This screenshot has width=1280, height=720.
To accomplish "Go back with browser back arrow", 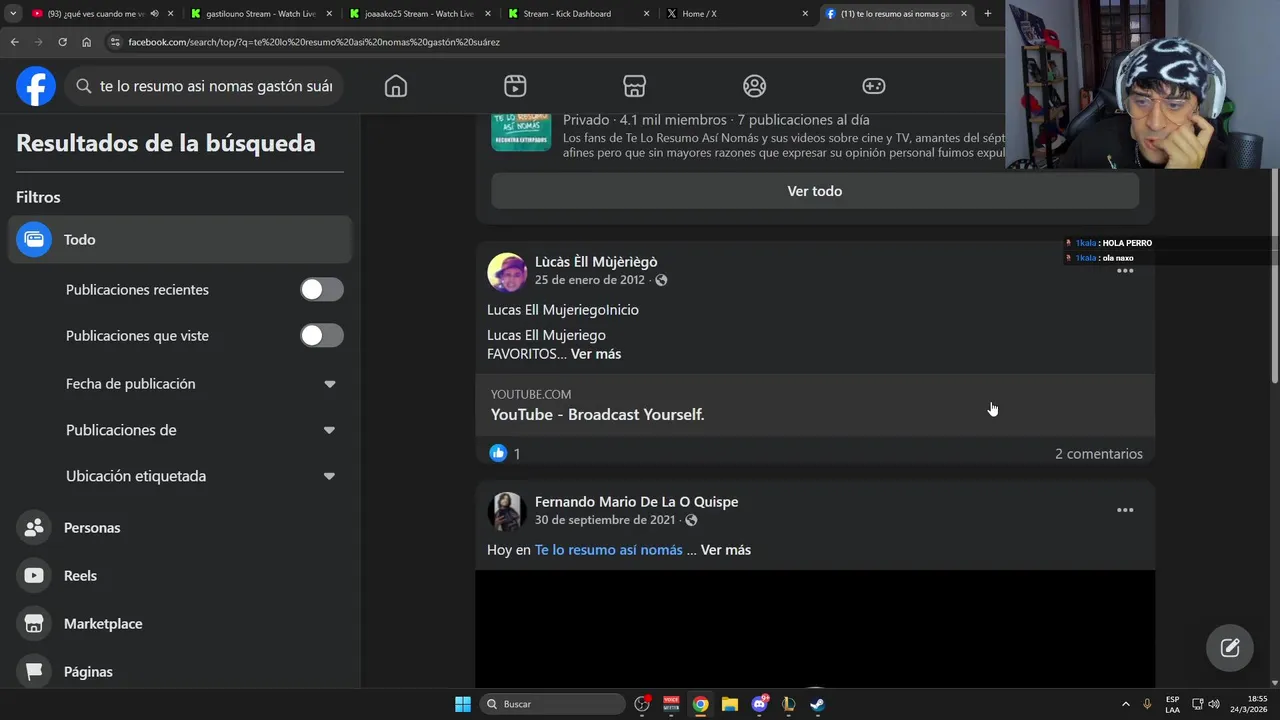I will tap(14, 42).
